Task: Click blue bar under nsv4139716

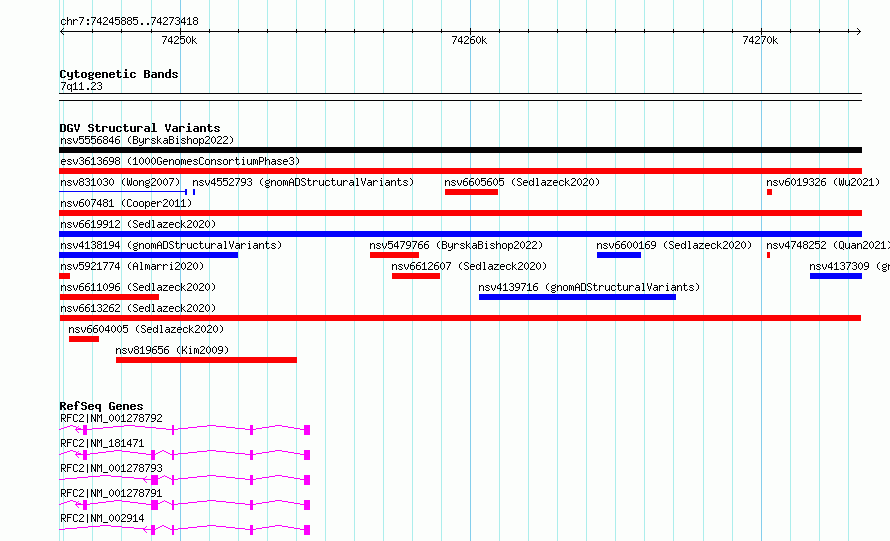Action: point(577,297)
